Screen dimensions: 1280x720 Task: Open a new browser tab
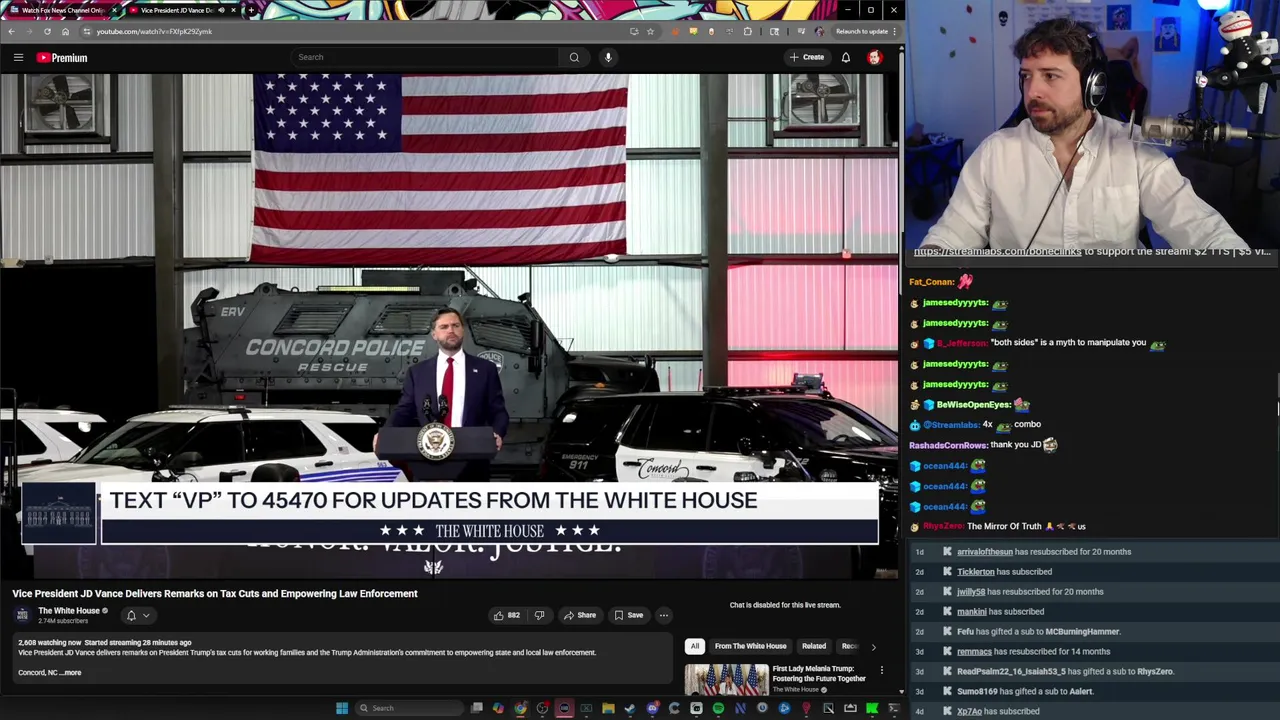250,10
